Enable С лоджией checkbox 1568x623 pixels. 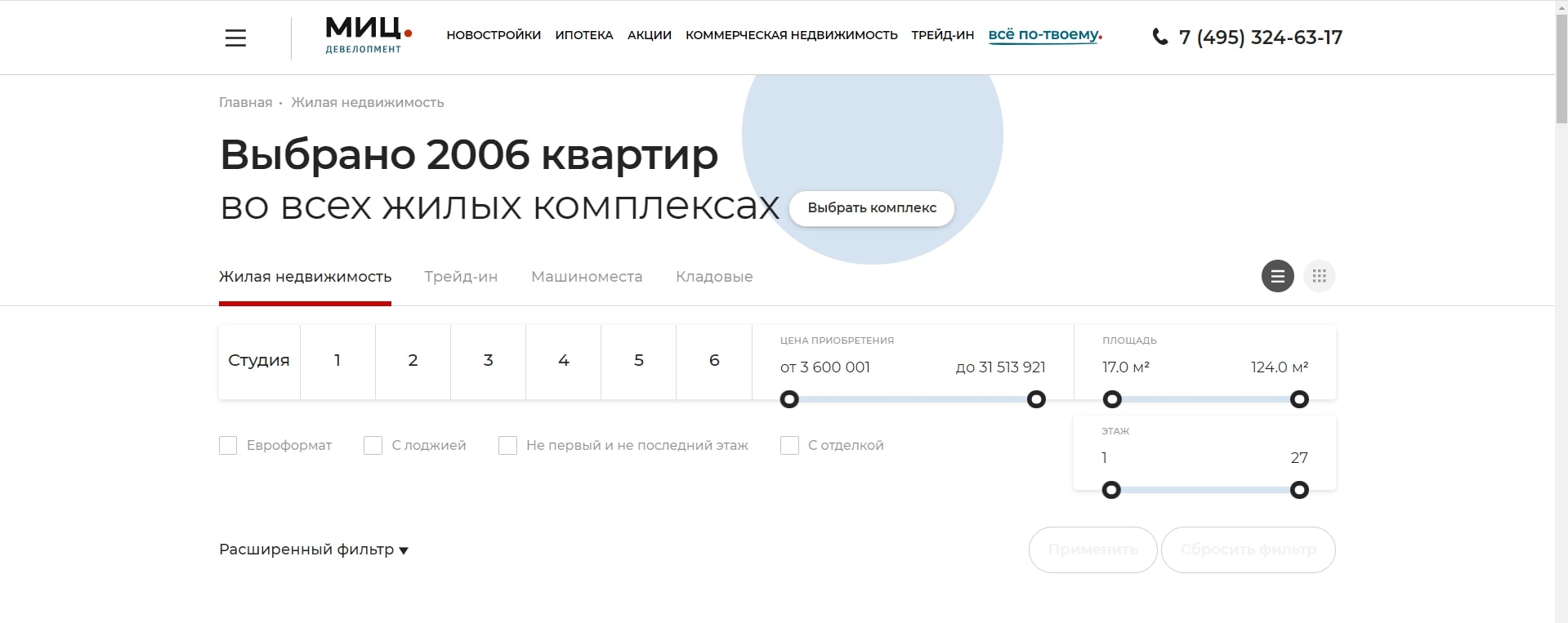coord(373,445)
